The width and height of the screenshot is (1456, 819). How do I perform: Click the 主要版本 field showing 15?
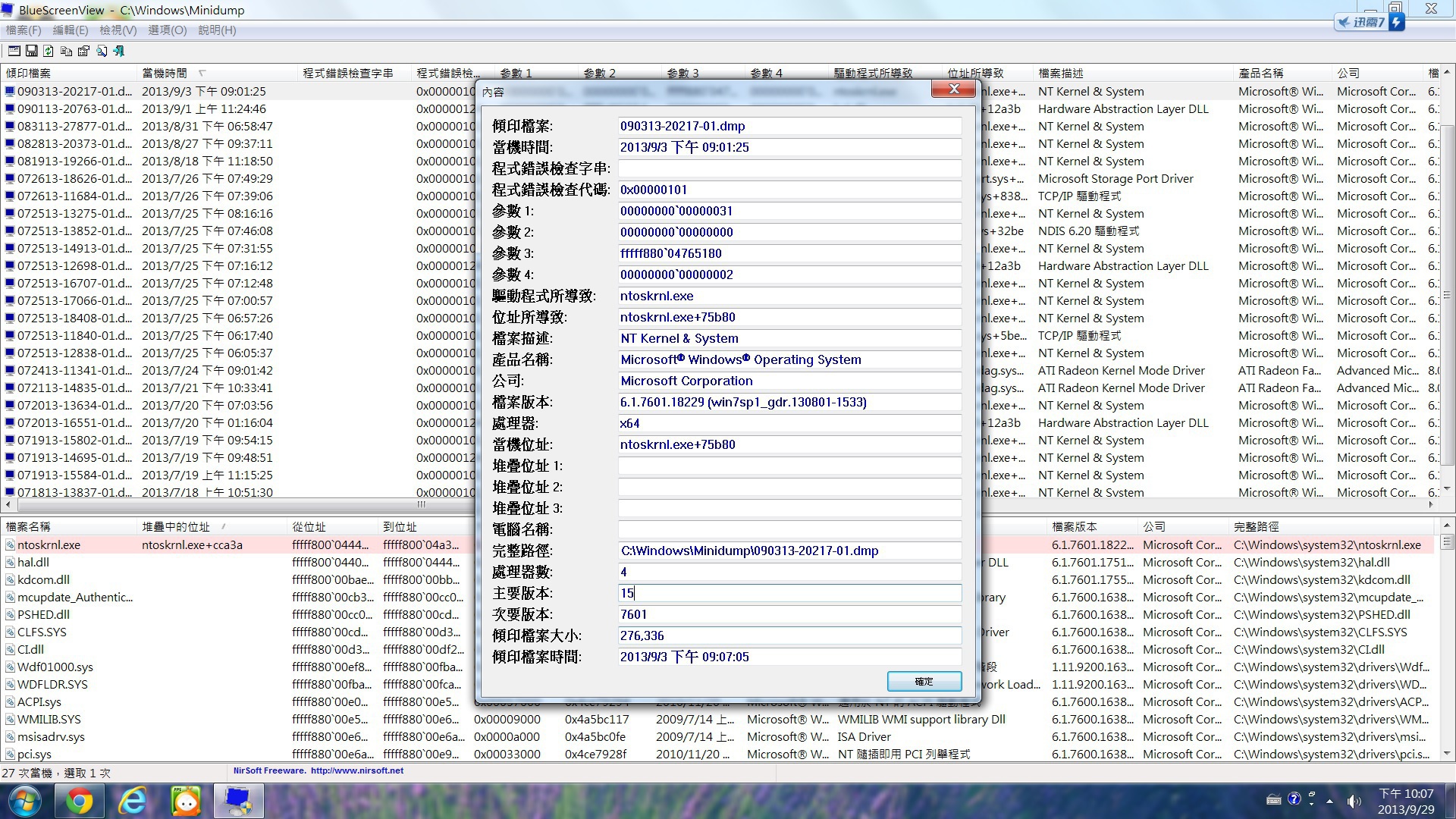click(789, 593)
